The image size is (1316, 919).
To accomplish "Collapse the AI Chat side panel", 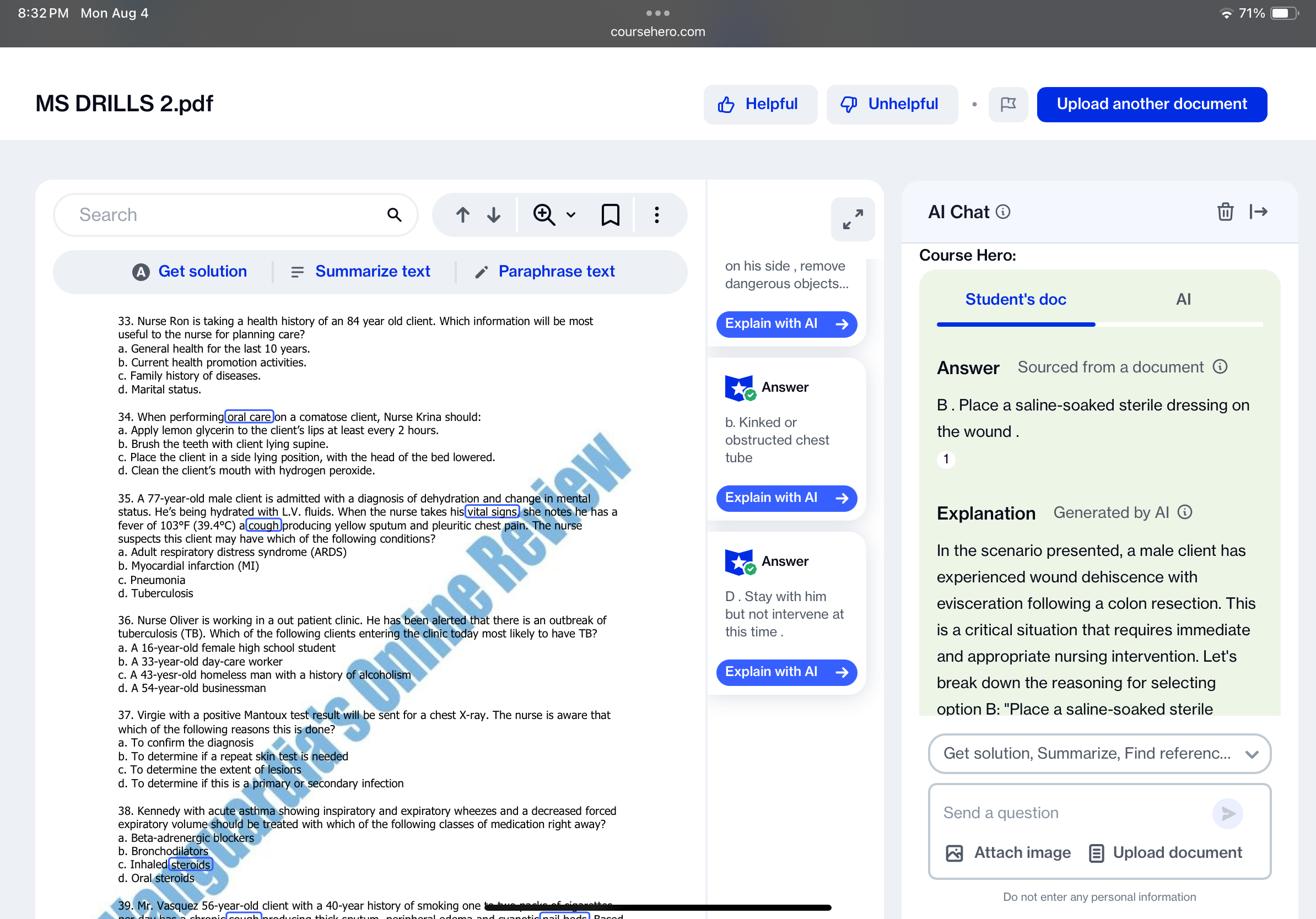I will [1259, 212].
